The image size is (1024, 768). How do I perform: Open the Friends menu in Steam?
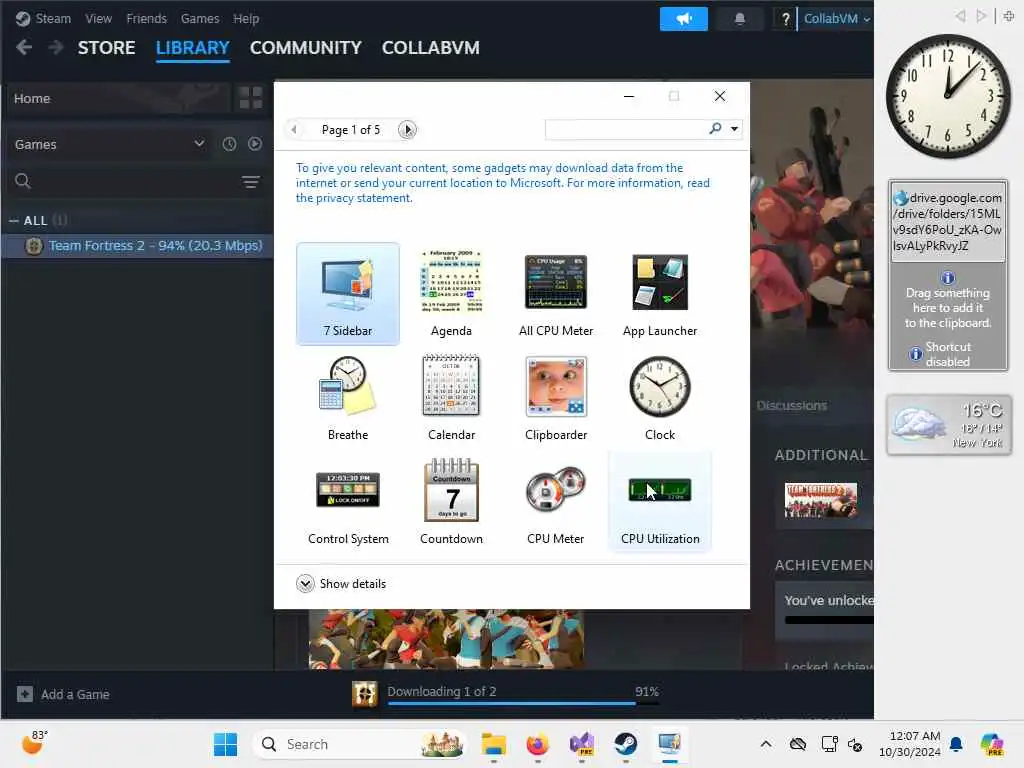click(x=146, y=18)
